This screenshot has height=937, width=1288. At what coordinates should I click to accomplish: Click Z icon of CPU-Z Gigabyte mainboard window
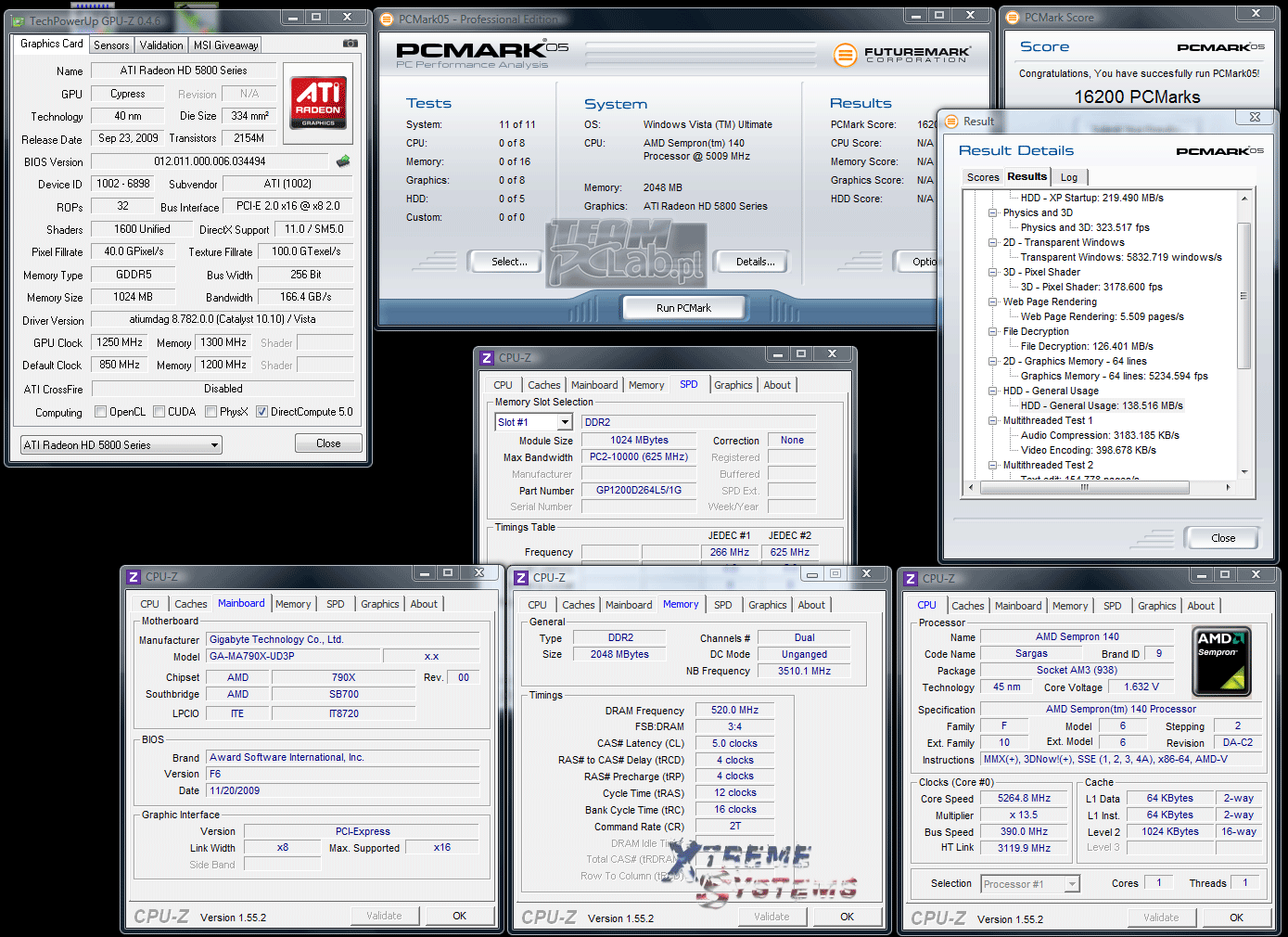[134, 576]
